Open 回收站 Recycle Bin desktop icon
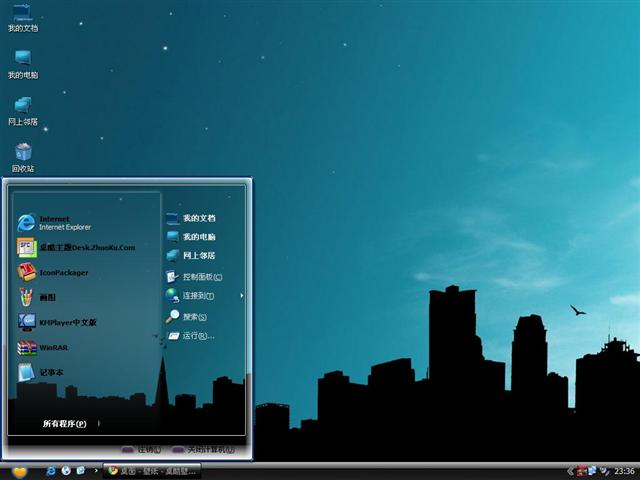This screenshot has height=480, width=640. point(23,155)
